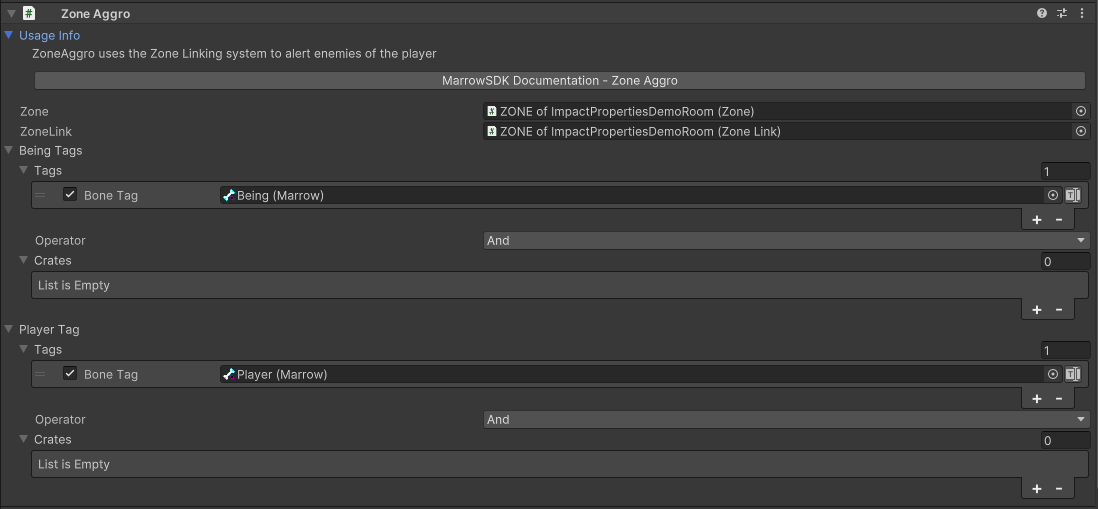
Task: Remove an entry from the Player Tag Tags list
Action: click(x=1059, y=399)
